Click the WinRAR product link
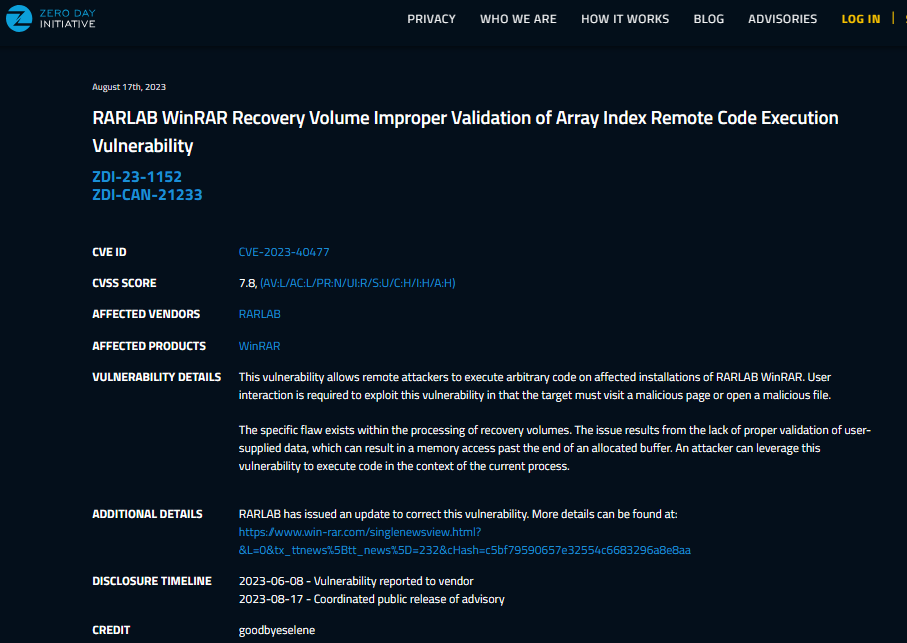This screenshot has height=643, width=907. pos(260,346)
